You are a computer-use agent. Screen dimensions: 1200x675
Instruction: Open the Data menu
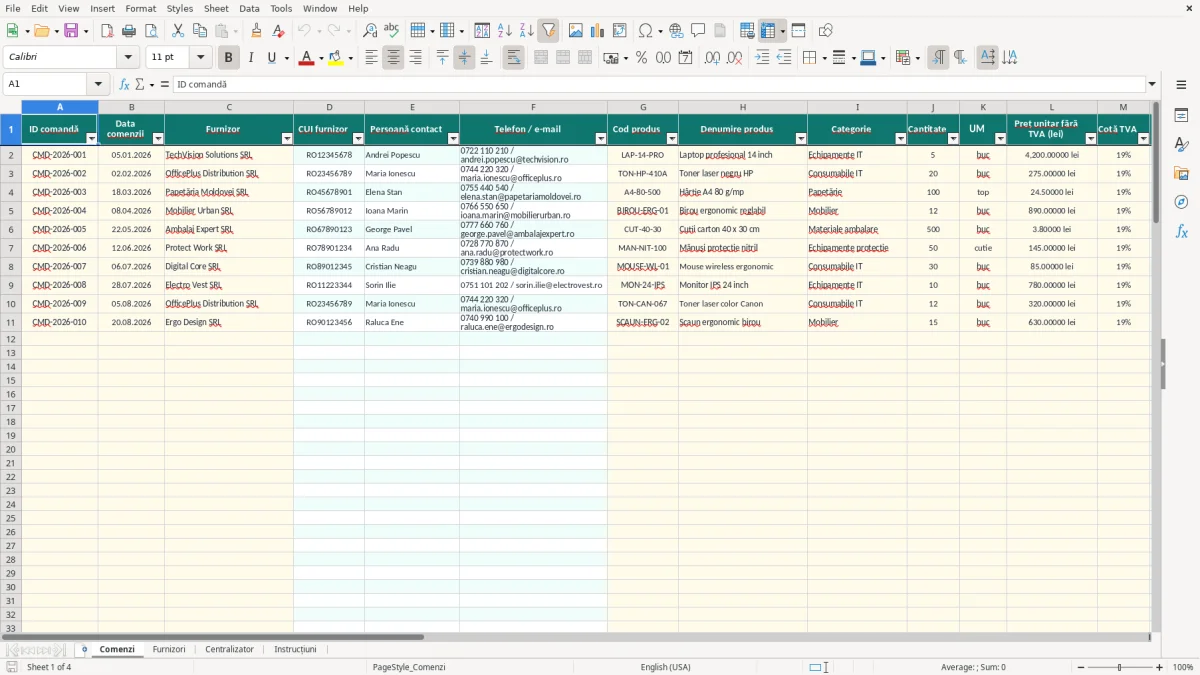[x=249, y=8]
